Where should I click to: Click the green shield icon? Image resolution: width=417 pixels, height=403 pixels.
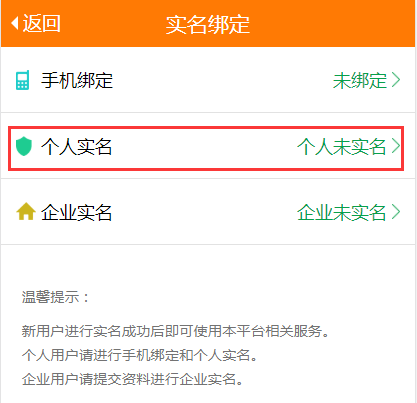24,146
